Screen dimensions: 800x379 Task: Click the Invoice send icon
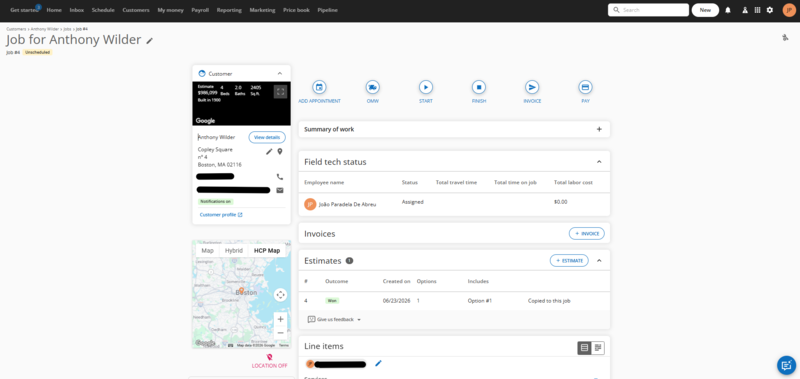coord(532,87)
